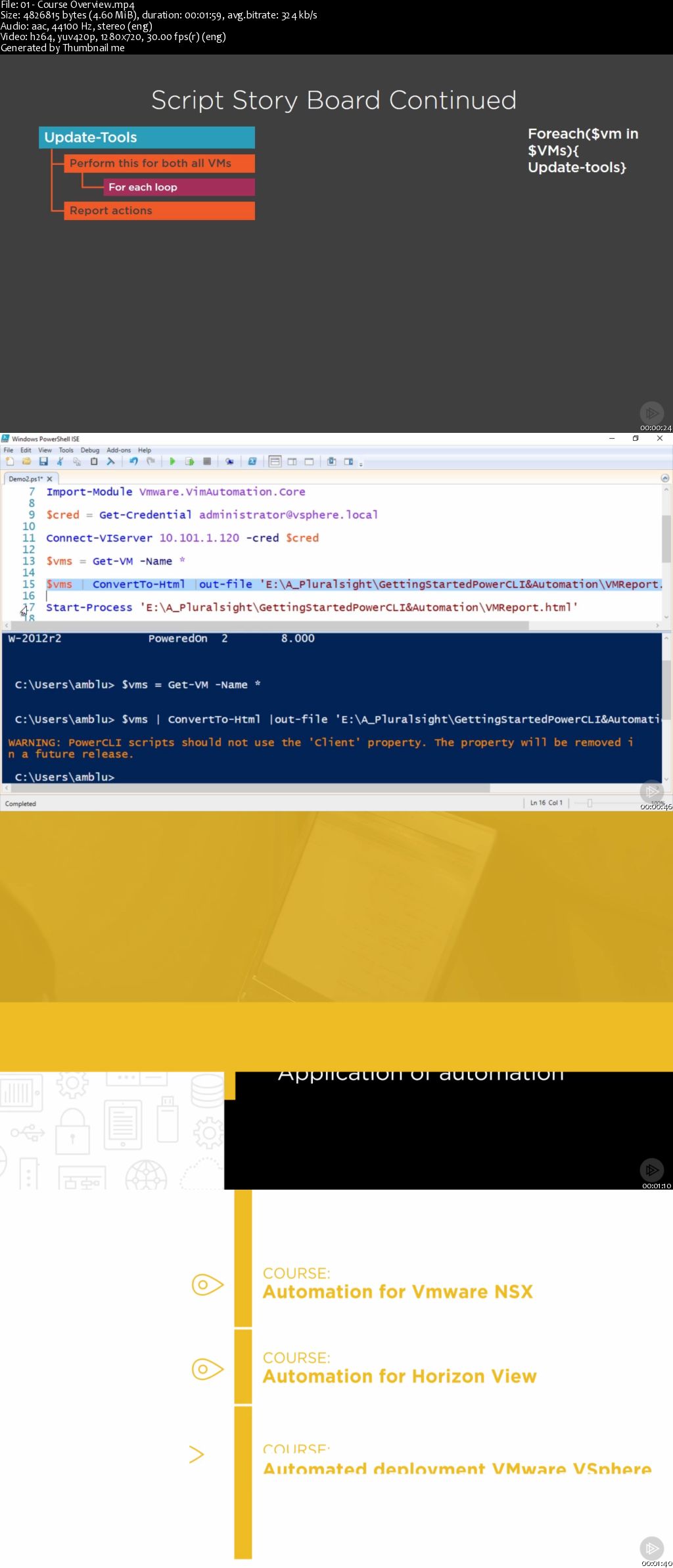Open the Edit menu

(26, 450)
